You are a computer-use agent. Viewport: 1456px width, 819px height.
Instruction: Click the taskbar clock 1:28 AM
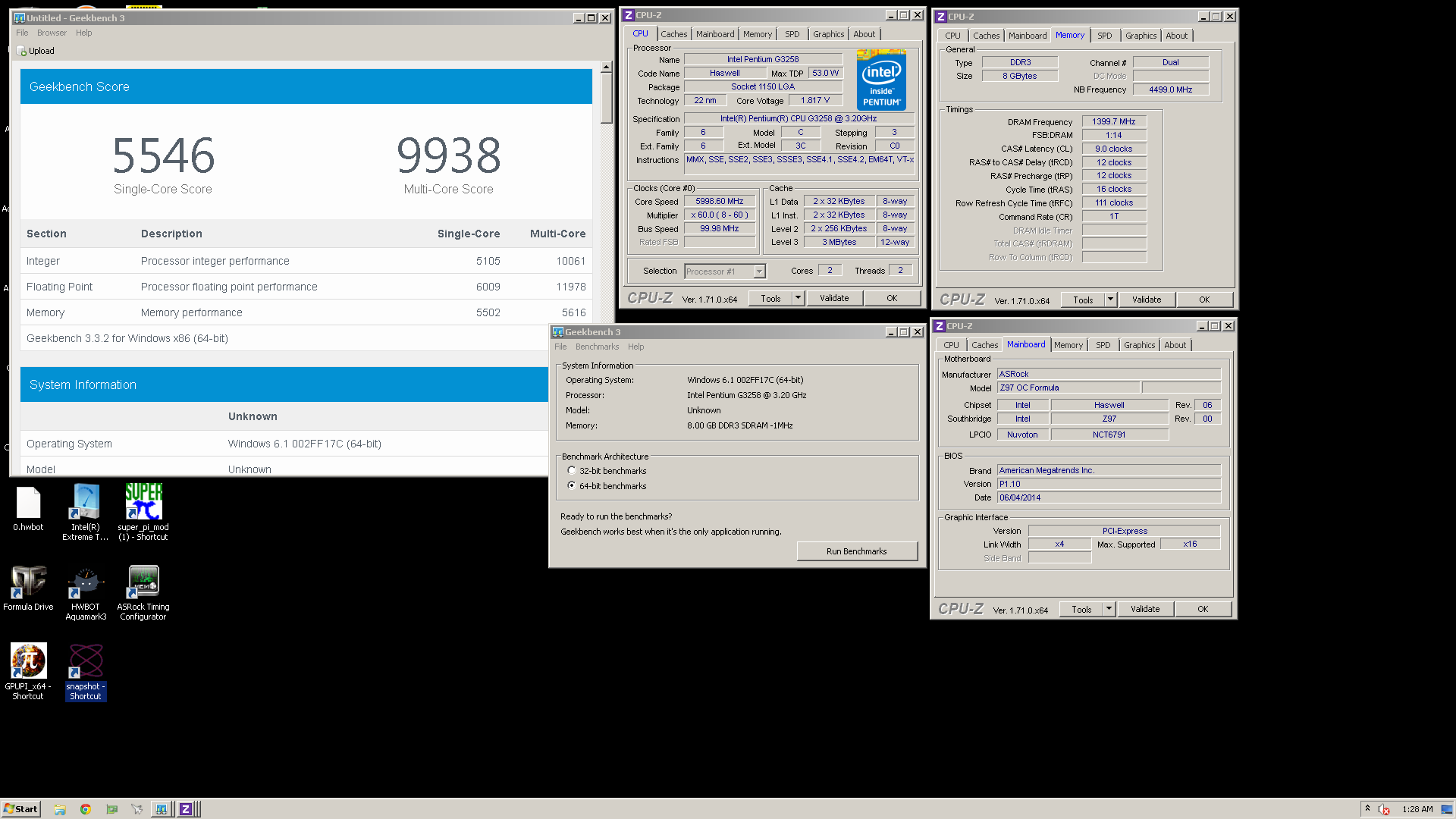coord(1417,809)
